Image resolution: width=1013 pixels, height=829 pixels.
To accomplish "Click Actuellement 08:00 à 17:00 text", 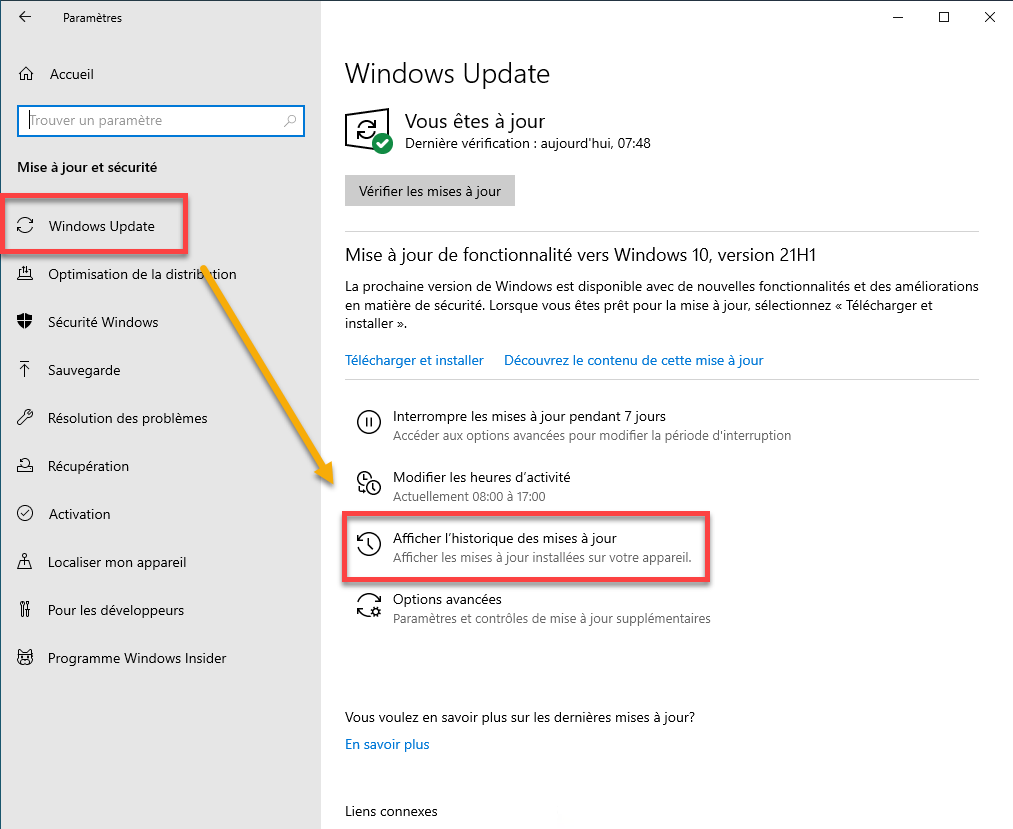I will coord(469,496).
